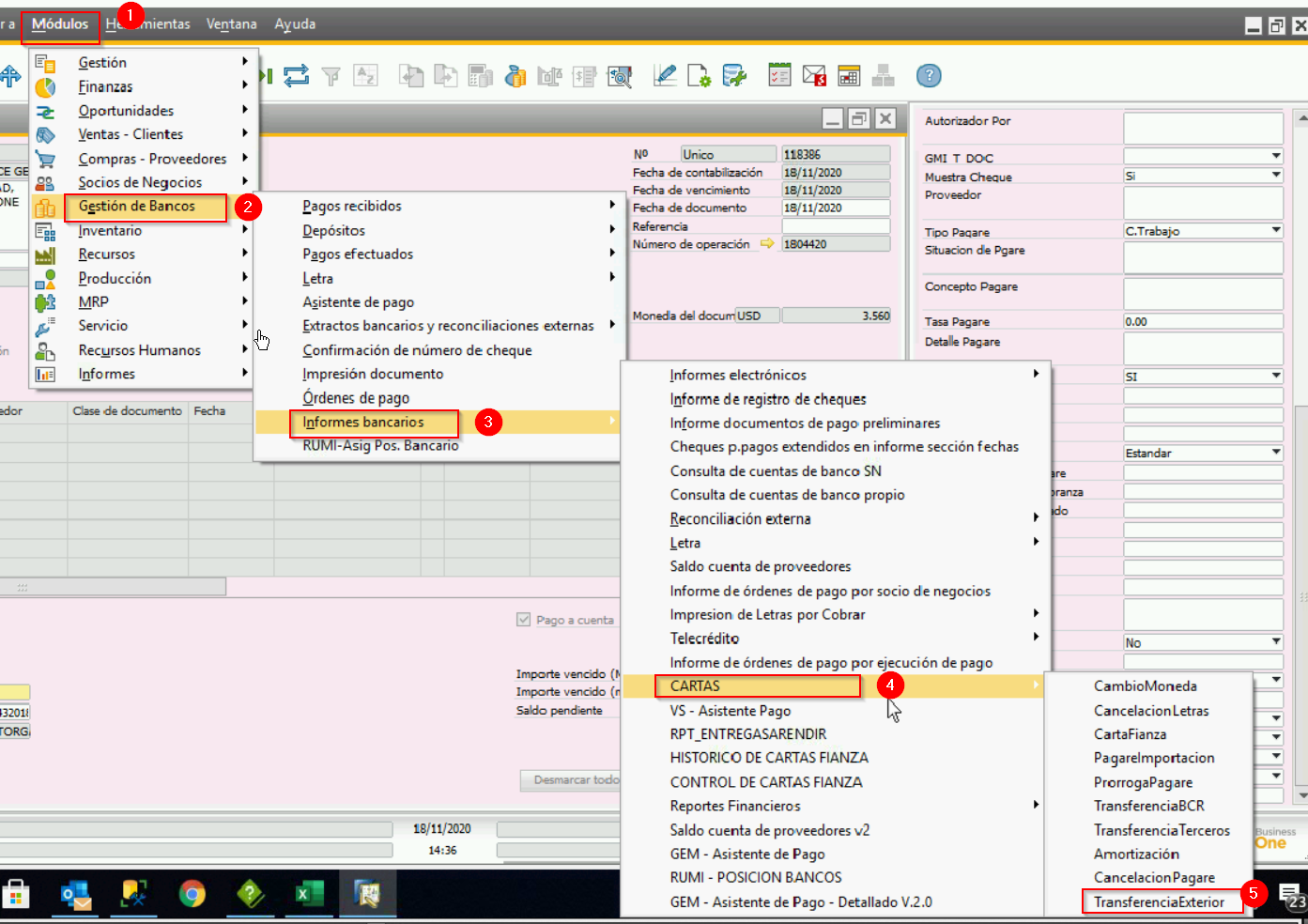Click the hierarchy workflow toolbar icon
This screenshot has height=924, width=1308.
coord(883,76)
